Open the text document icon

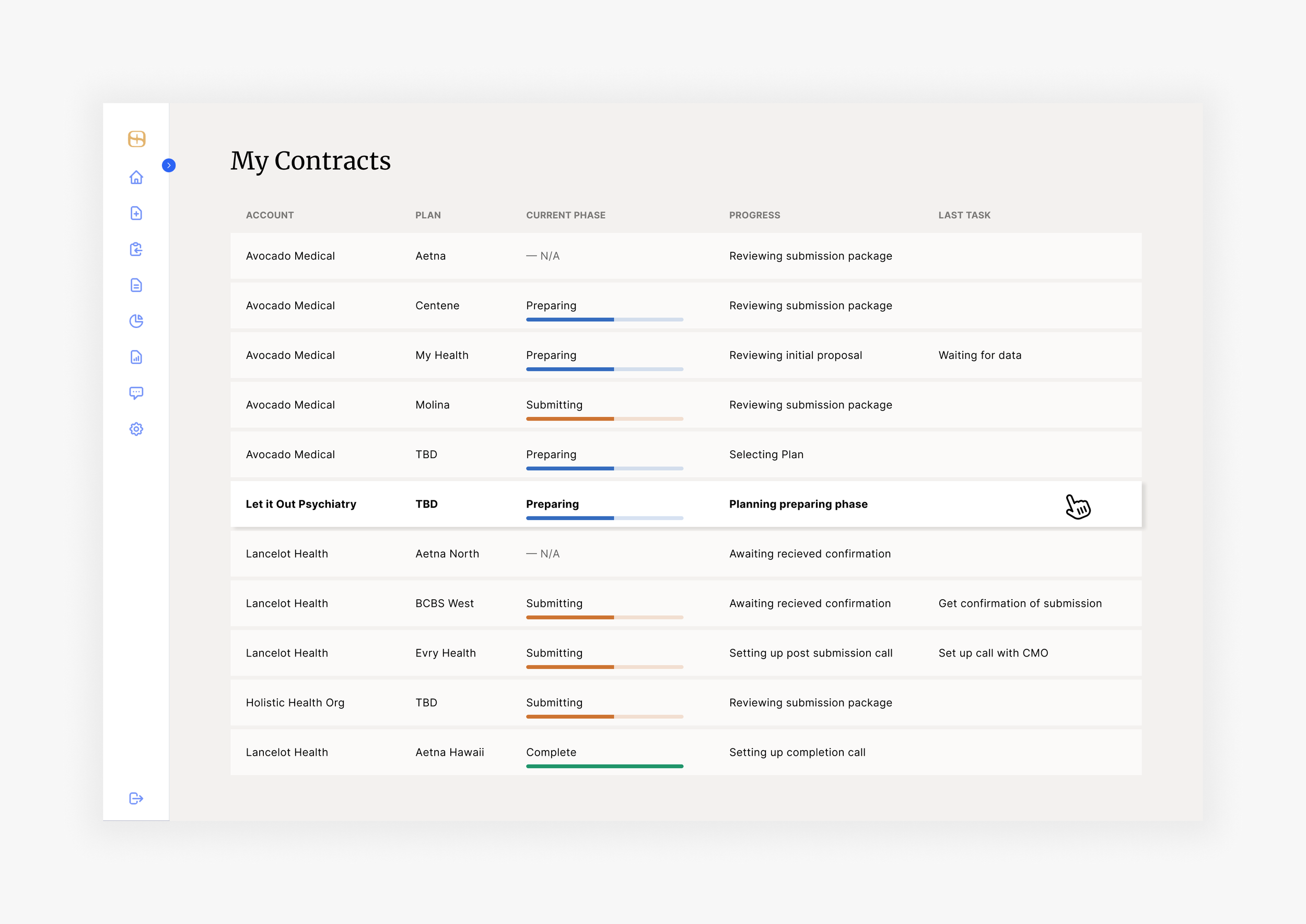tap(136, 285)
